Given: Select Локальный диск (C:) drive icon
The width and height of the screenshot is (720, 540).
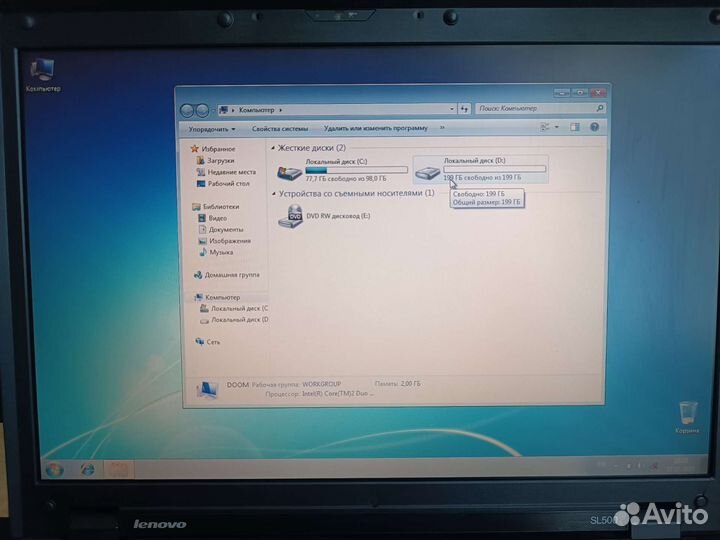Looking at the screenshot, I should [x=289, y=173].
